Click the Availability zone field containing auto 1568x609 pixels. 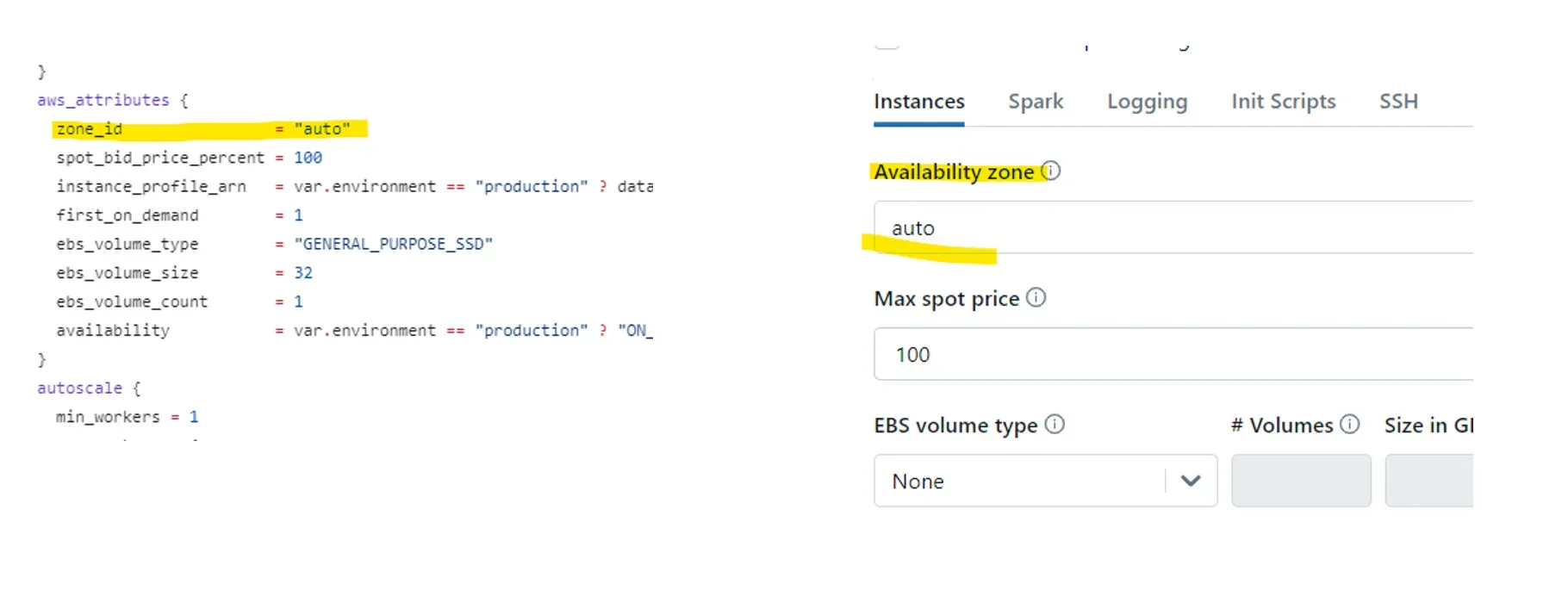point(1172,228)
